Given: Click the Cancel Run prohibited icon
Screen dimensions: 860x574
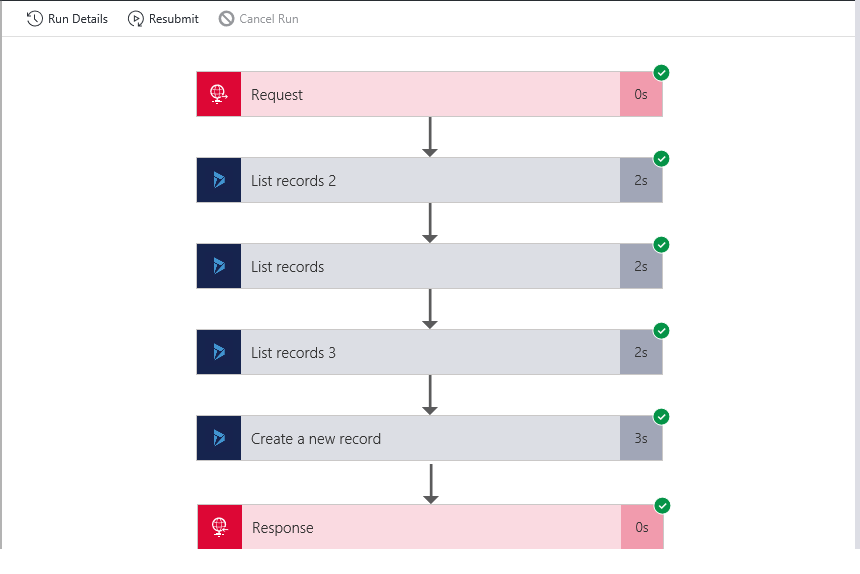Looking at the screenshot, I should [x=226, y=19].
